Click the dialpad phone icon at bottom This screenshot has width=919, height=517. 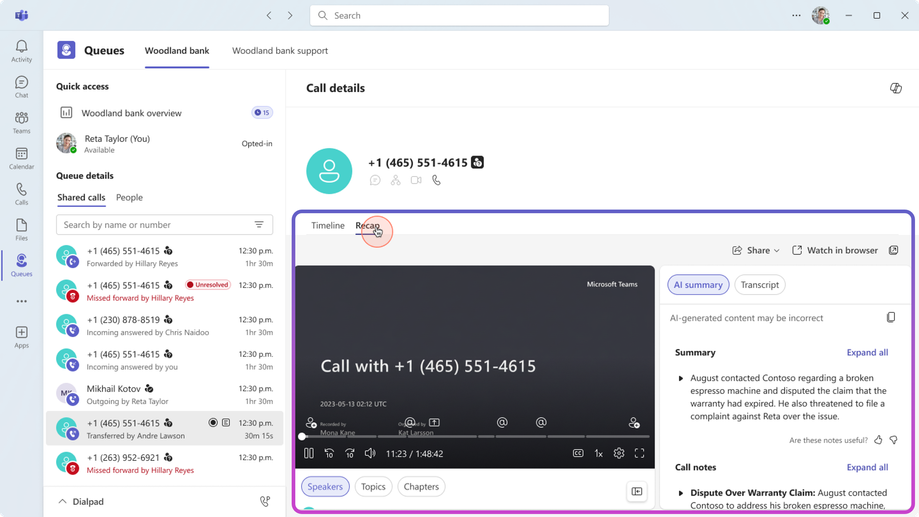265,501
